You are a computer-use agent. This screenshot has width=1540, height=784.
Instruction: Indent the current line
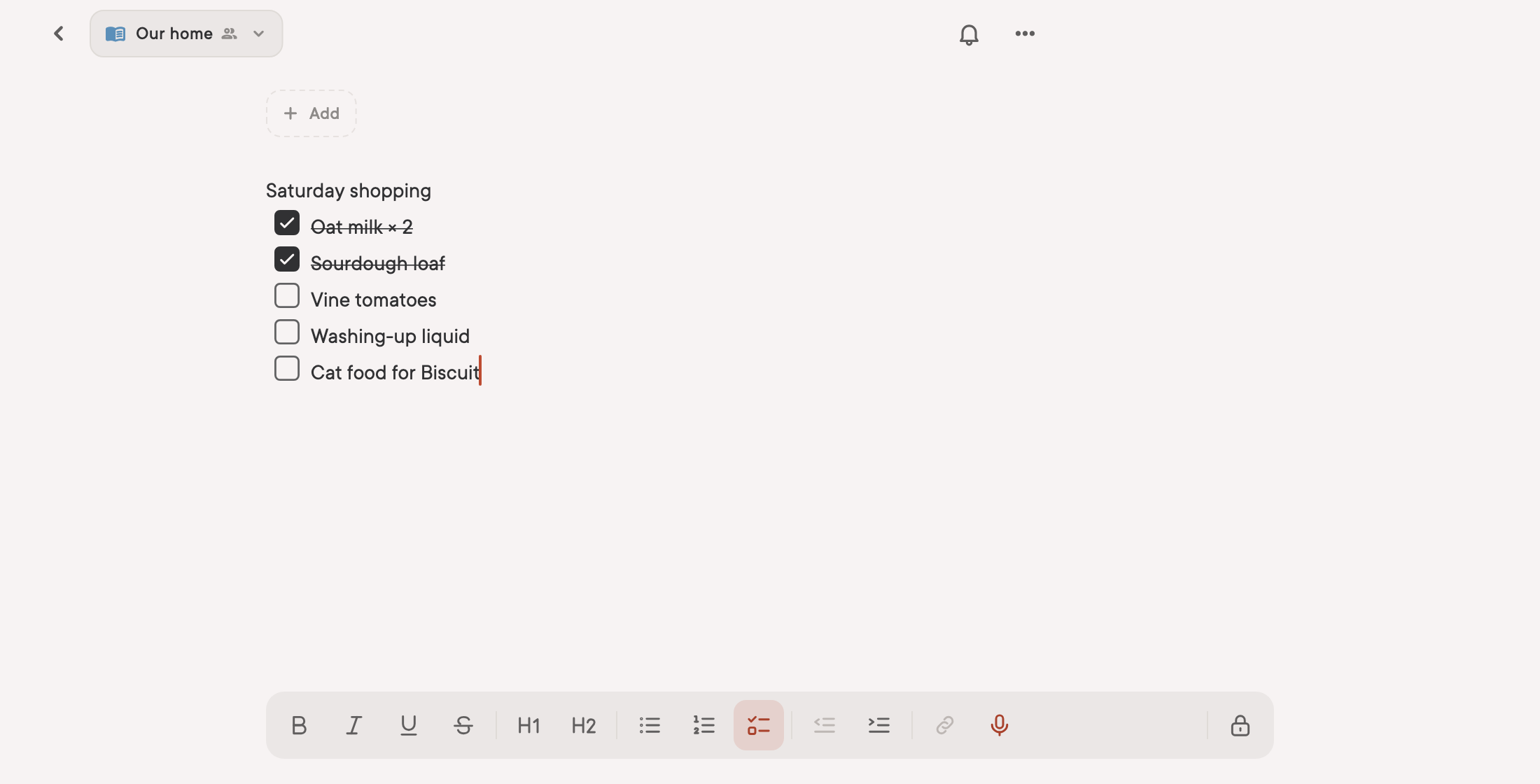coord(879,725)
